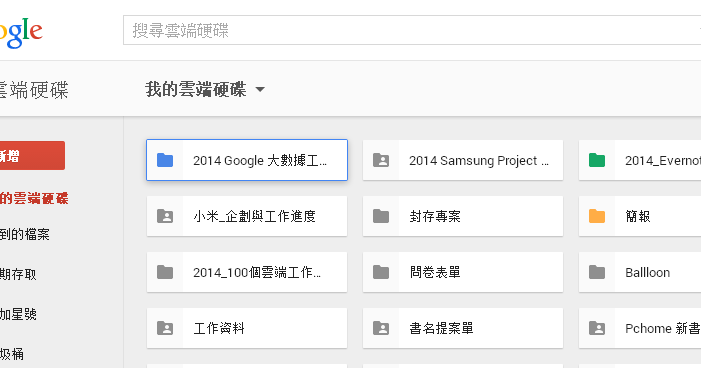
Task: Open 我的雲端硬碟 in the sidebar
Action: (34, 198)
